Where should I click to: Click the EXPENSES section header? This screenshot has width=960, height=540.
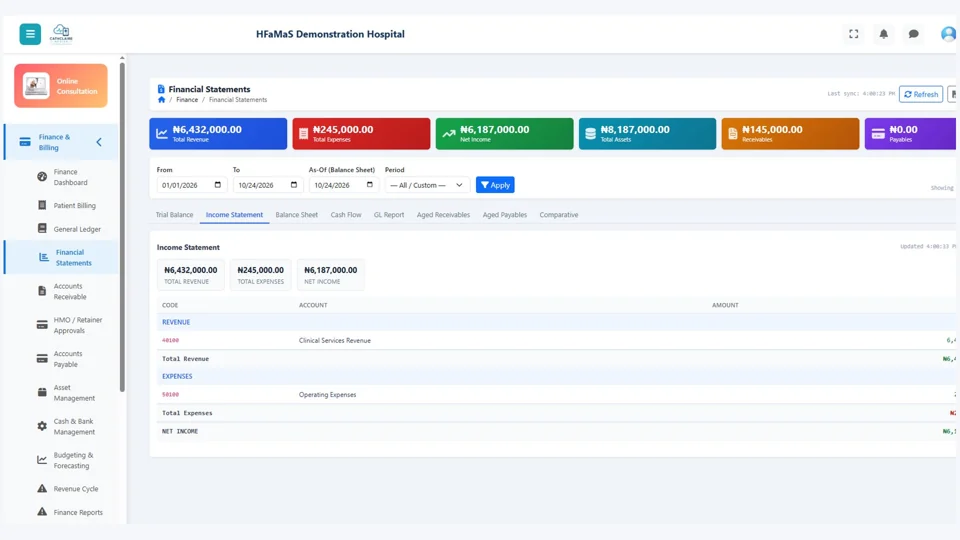click(177, 377)
